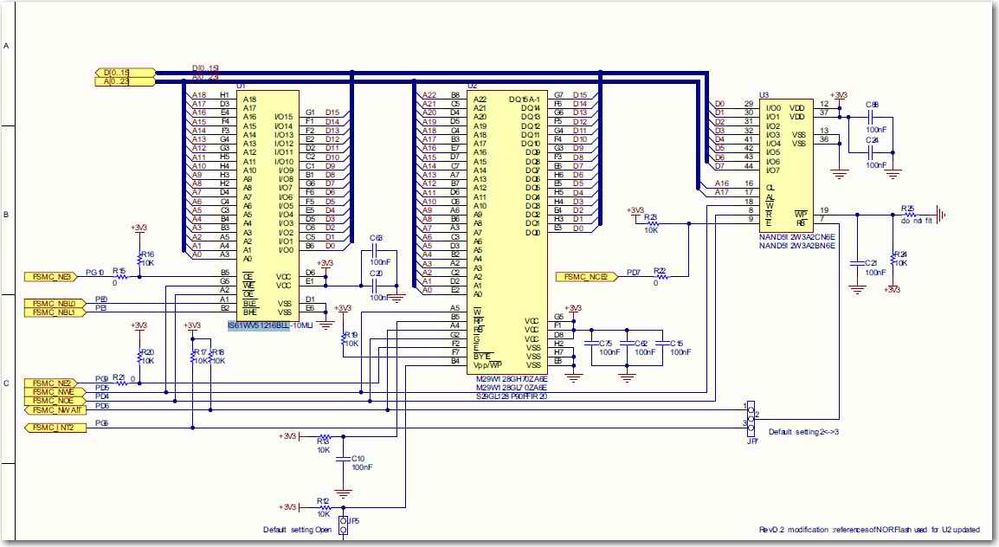Click the JP7 jumper symbol
999x547 pixels.
point(752,415)
